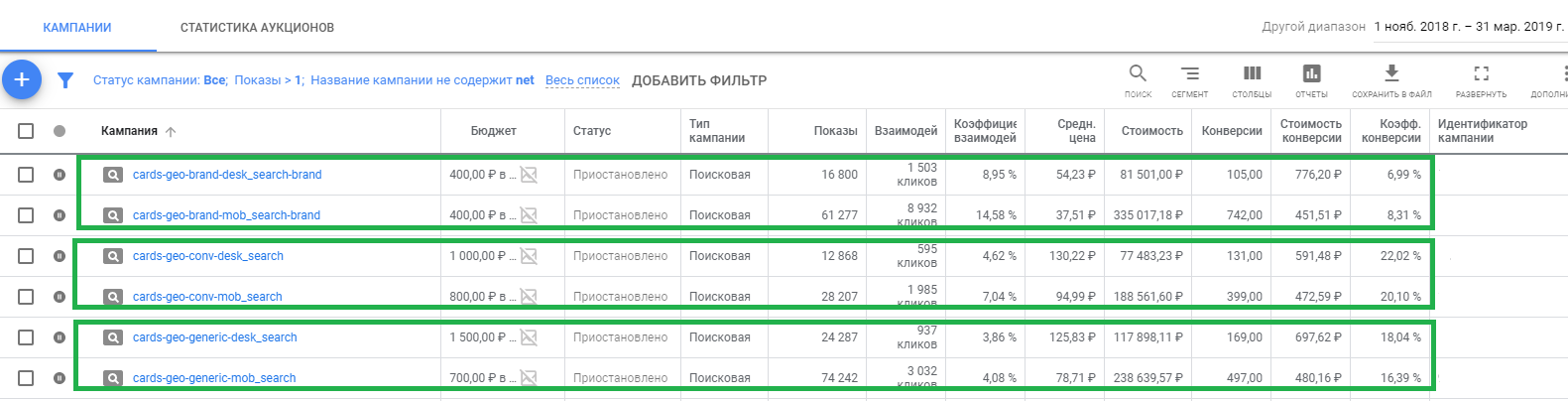Open the Столбцы columns icon

1252,74
